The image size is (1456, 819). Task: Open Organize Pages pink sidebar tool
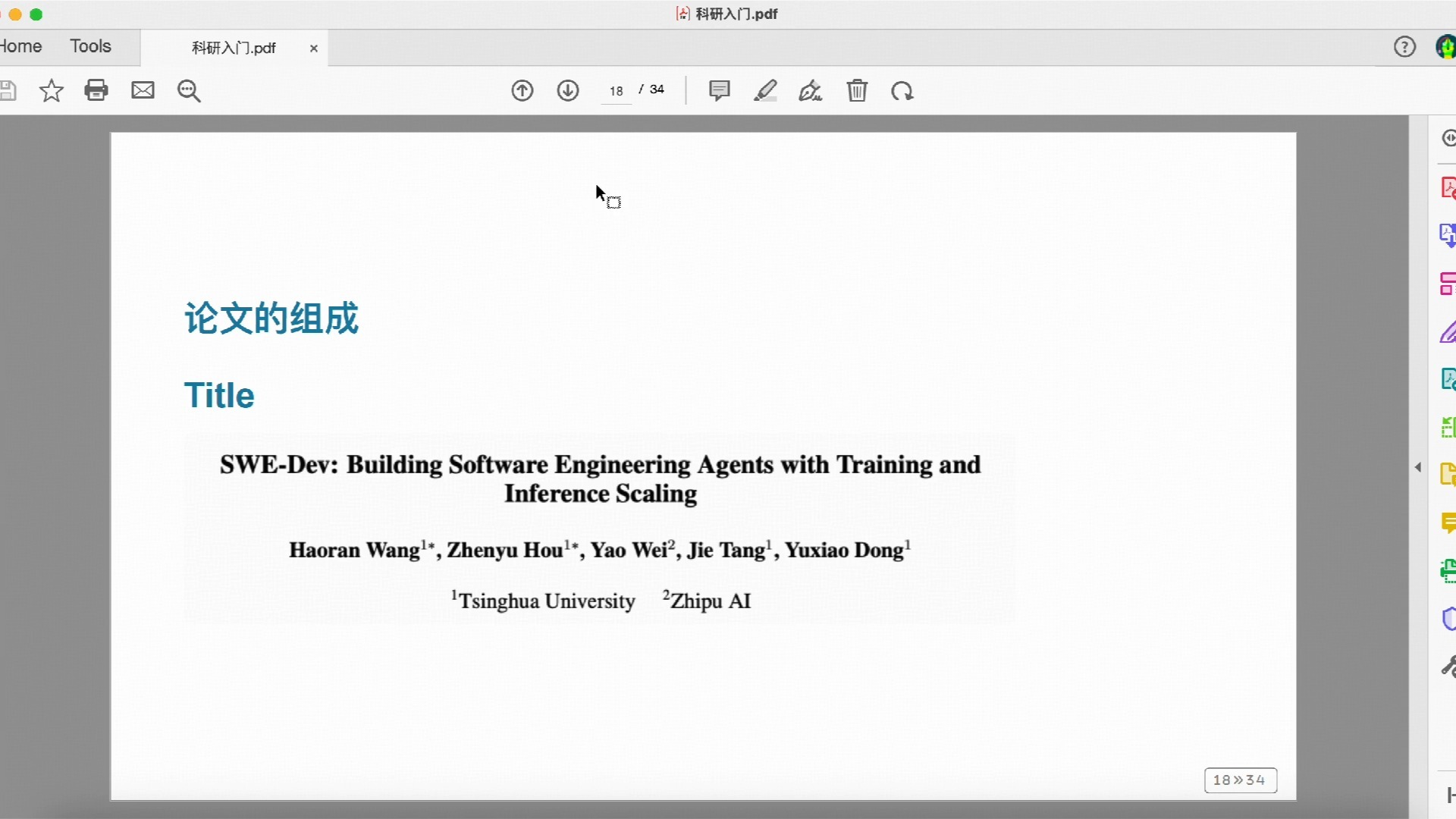(x=1448, y=284)
